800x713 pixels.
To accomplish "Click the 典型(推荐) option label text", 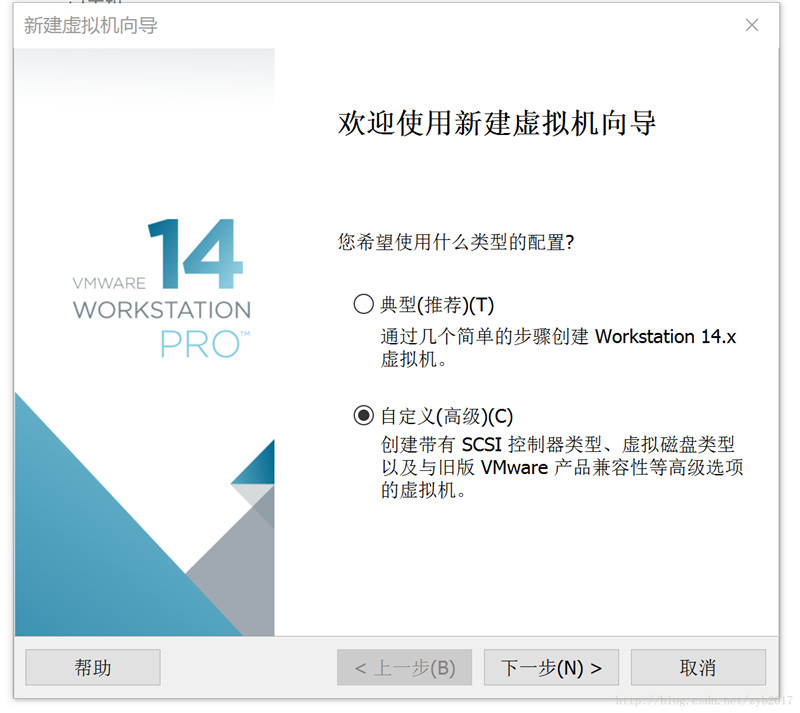I will tap(437, 305).
